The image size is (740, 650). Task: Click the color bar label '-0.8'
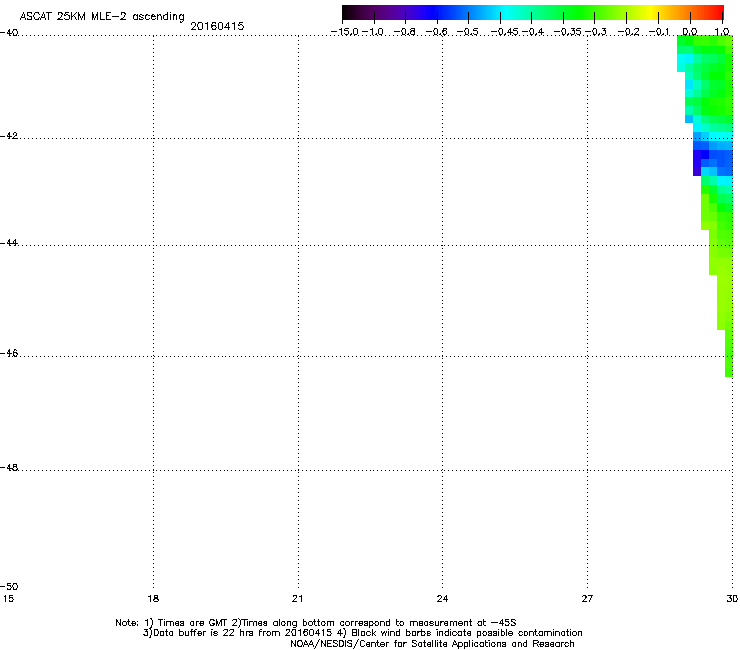coord(405,32)
